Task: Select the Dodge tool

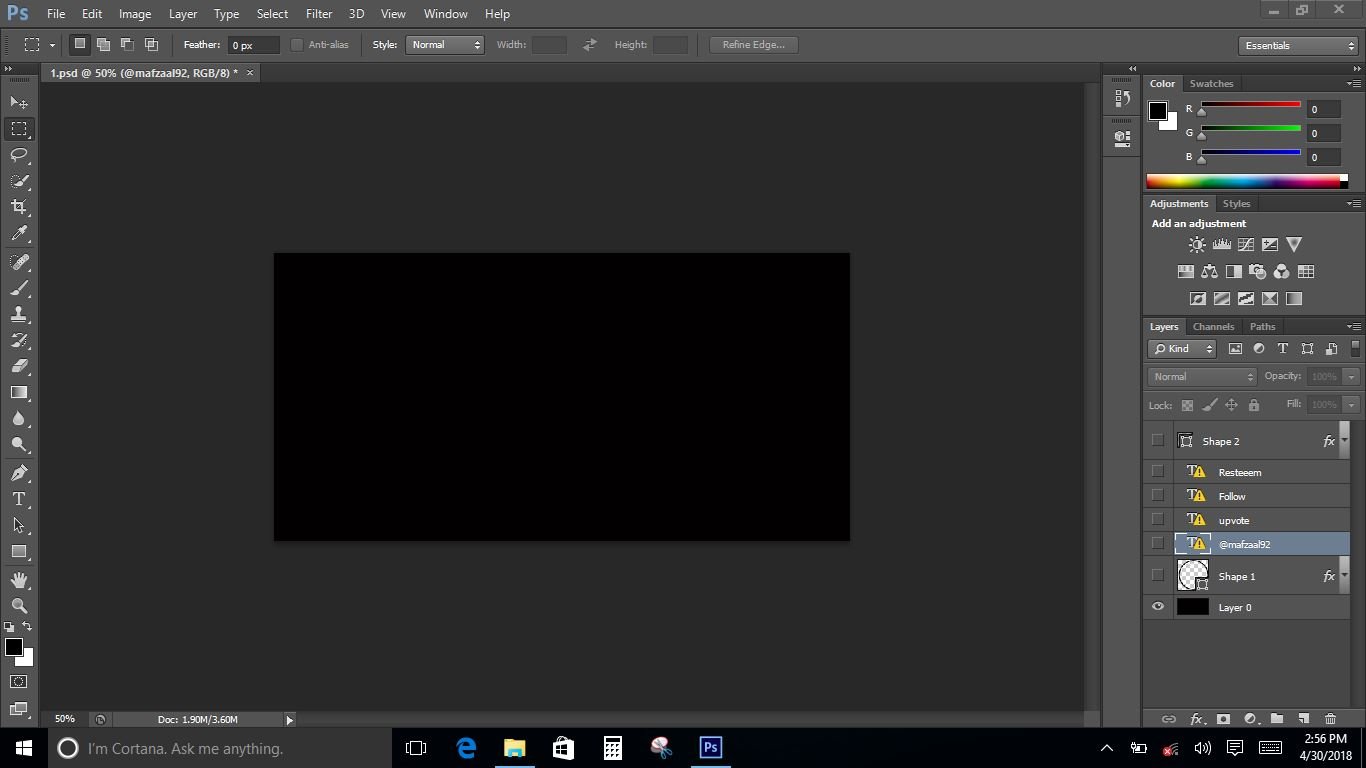Action: (x=19, y=444)
